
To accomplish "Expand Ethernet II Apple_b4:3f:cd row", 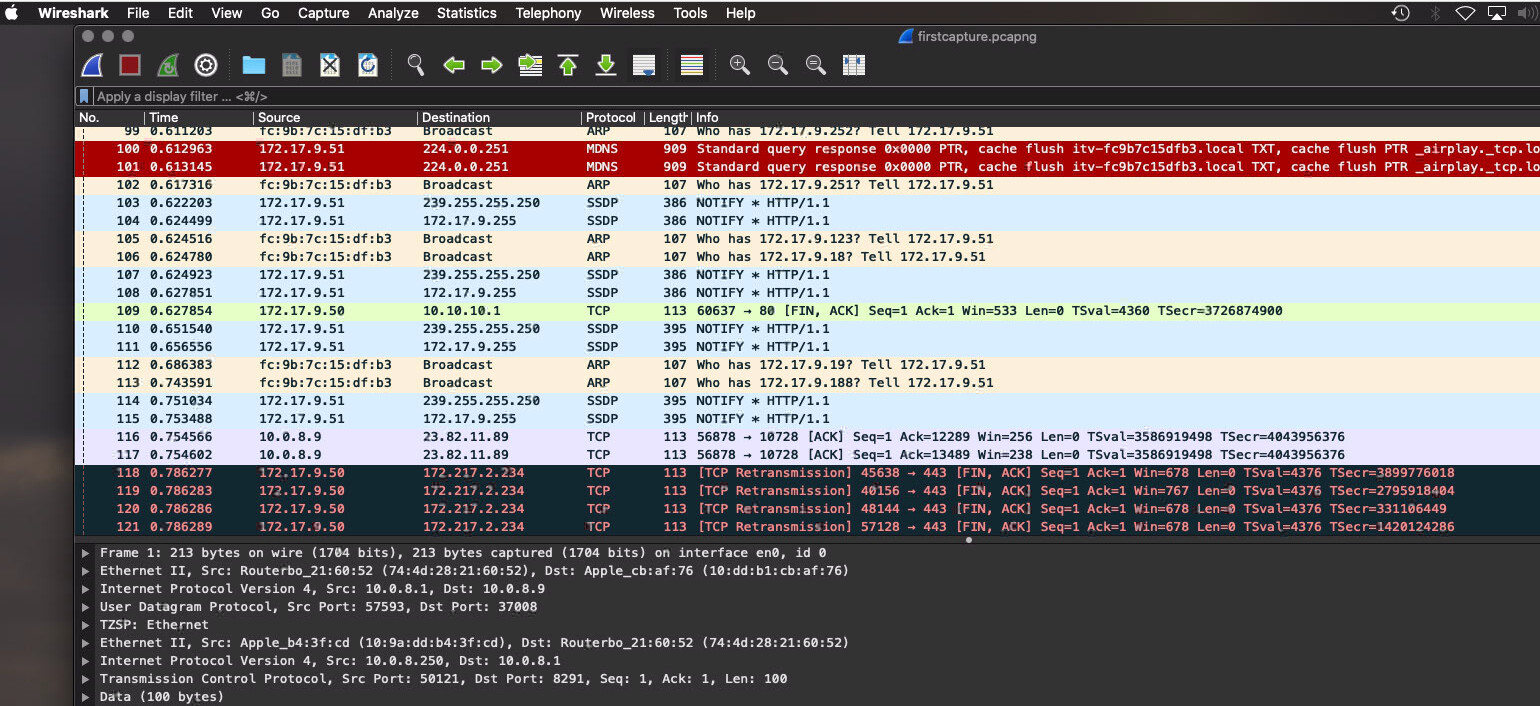I will click(x=86, y=642).
